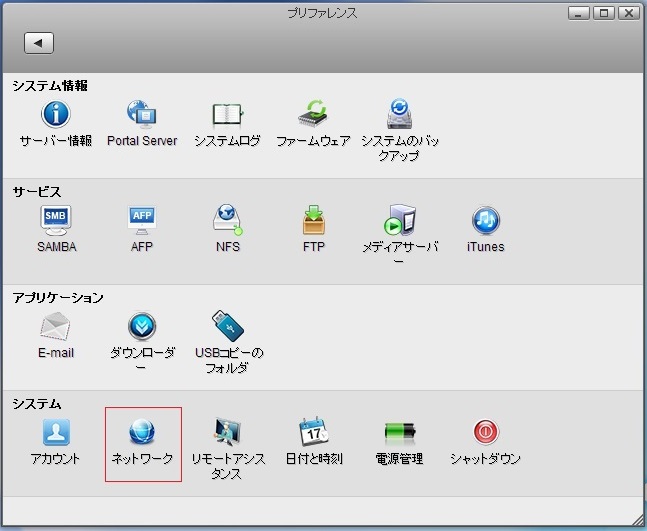Open the システムログ book icon

tap(227, 114)
